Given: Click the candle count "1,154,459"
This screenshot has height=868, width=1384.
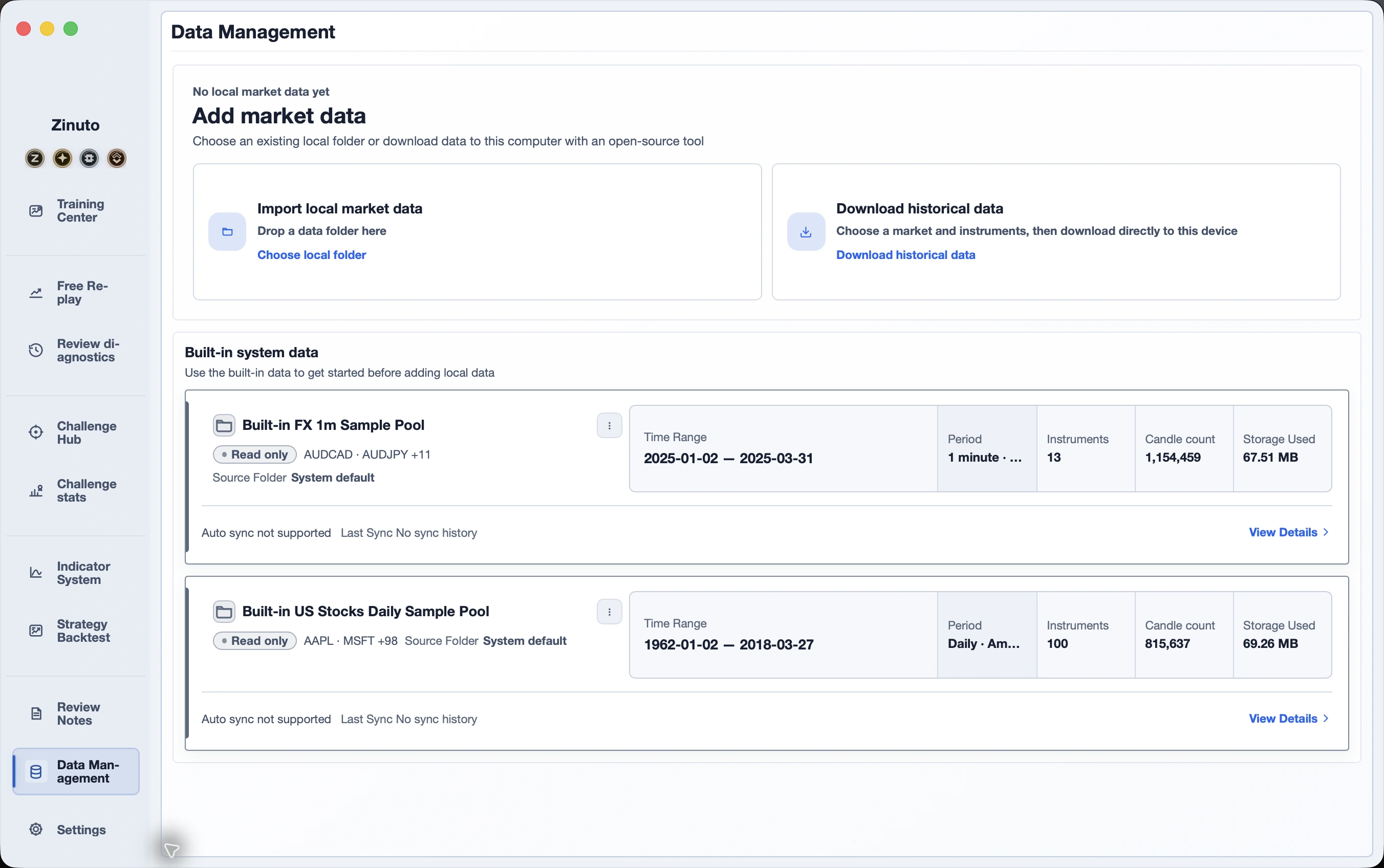Looking at the screenshot, I should click(x=1173, y=458).
